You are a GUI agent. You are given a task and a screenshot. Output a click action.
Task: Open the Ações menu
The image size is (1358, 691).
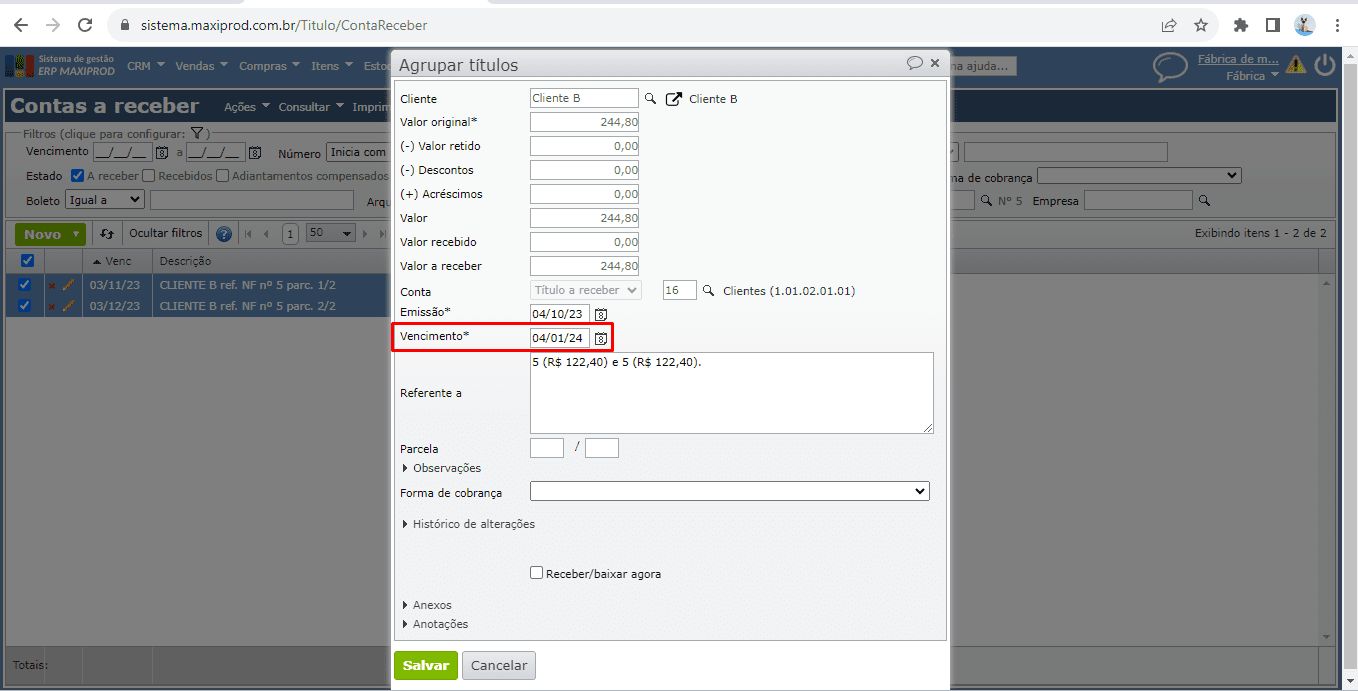[246, 107]
